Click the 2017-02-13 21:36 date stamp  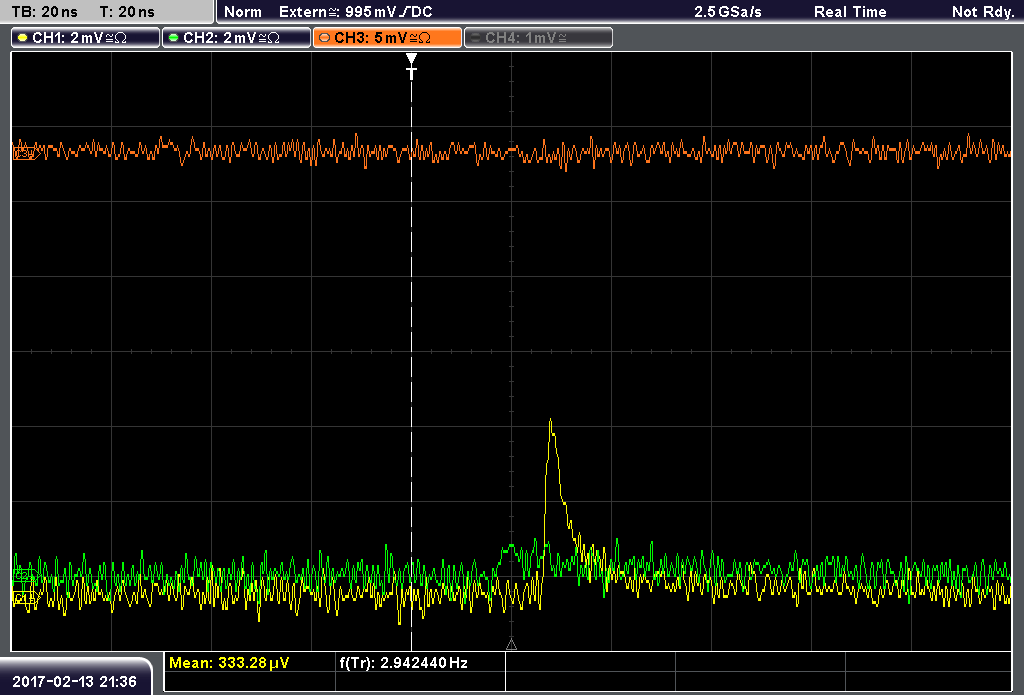[74, 682]
